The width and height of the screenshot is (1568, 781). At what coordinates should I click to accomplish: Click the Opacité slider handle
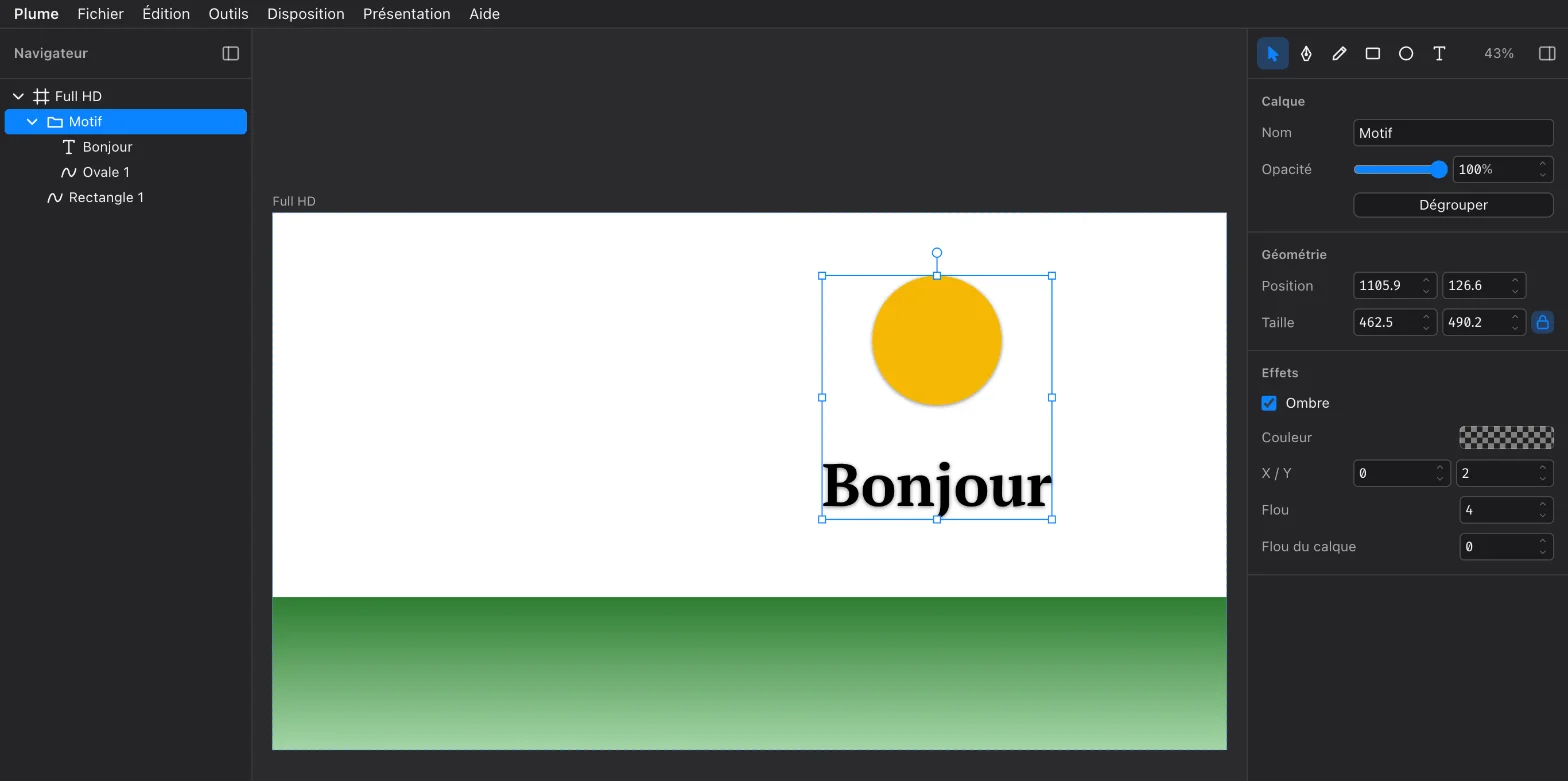[1439, 170]
